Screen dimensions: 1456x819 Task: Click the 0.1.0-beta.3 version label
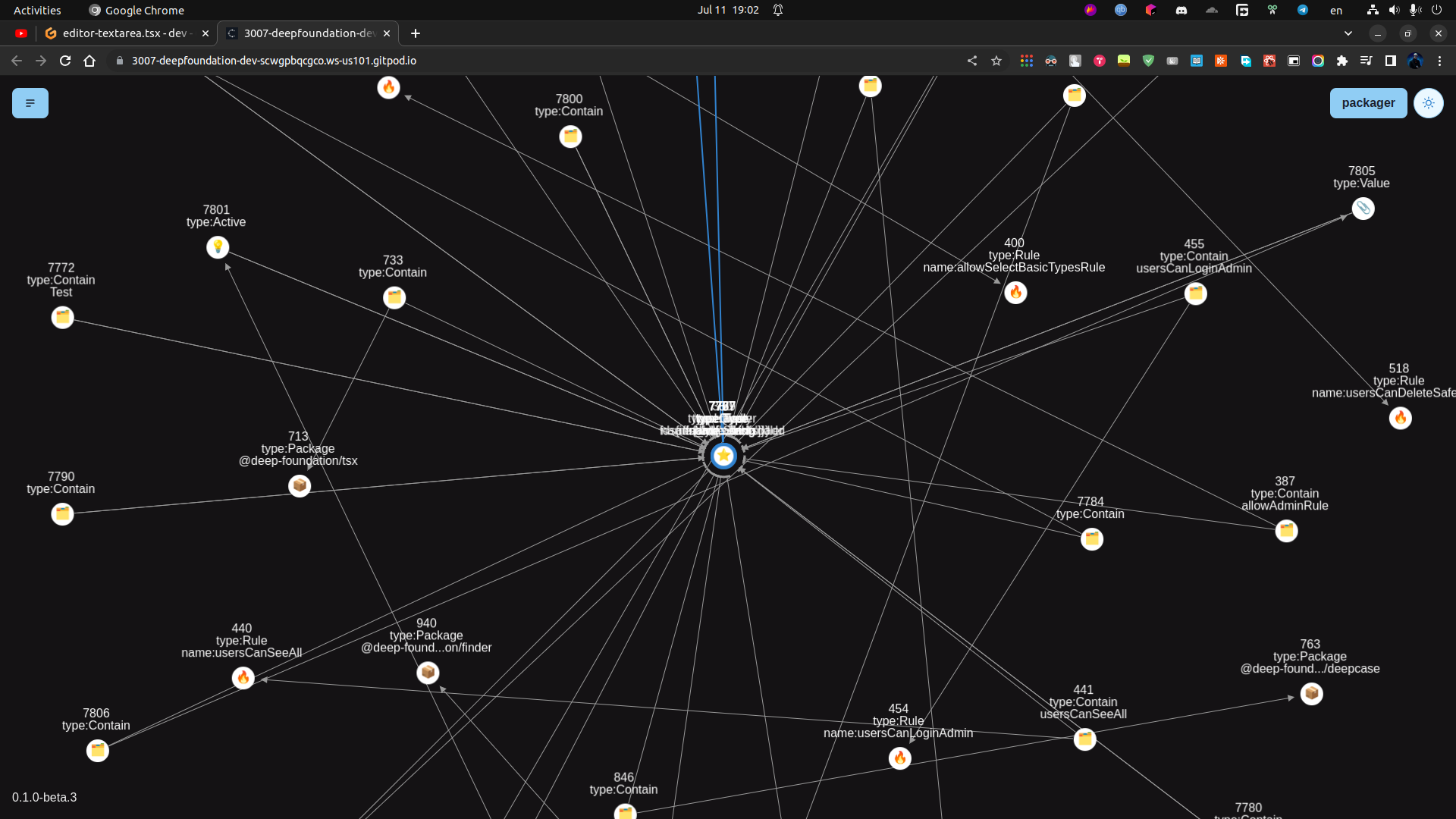coord(43,797)
